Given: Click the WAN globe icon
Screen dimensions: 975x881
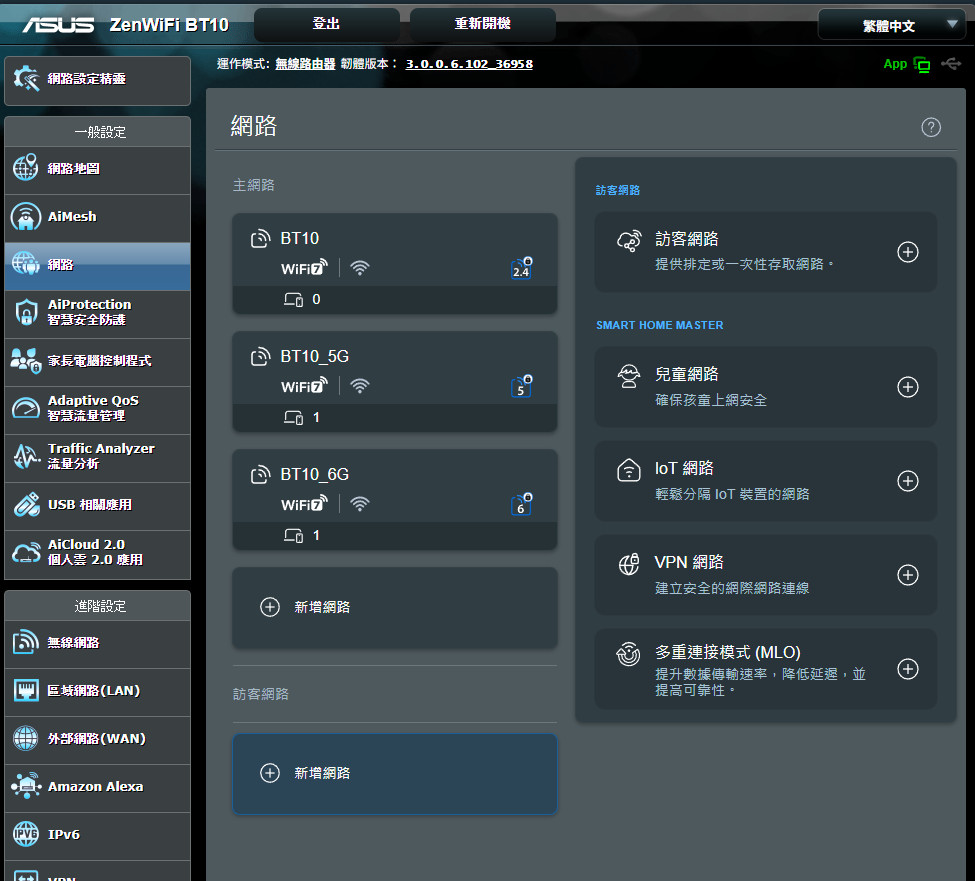Looking at the screenshot, I should tap(25, 738).
